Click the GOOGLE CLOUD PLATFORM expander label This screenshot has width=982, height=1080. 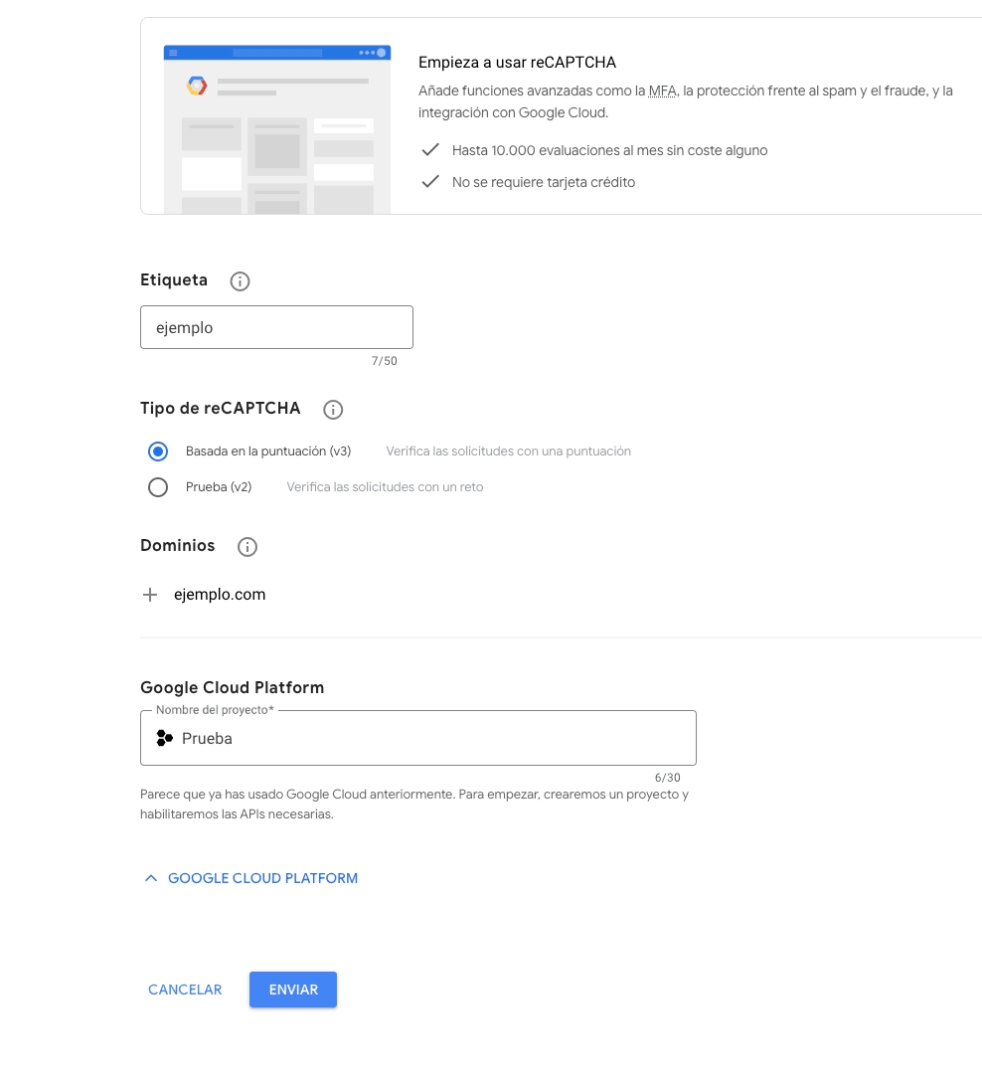point(263,878)
